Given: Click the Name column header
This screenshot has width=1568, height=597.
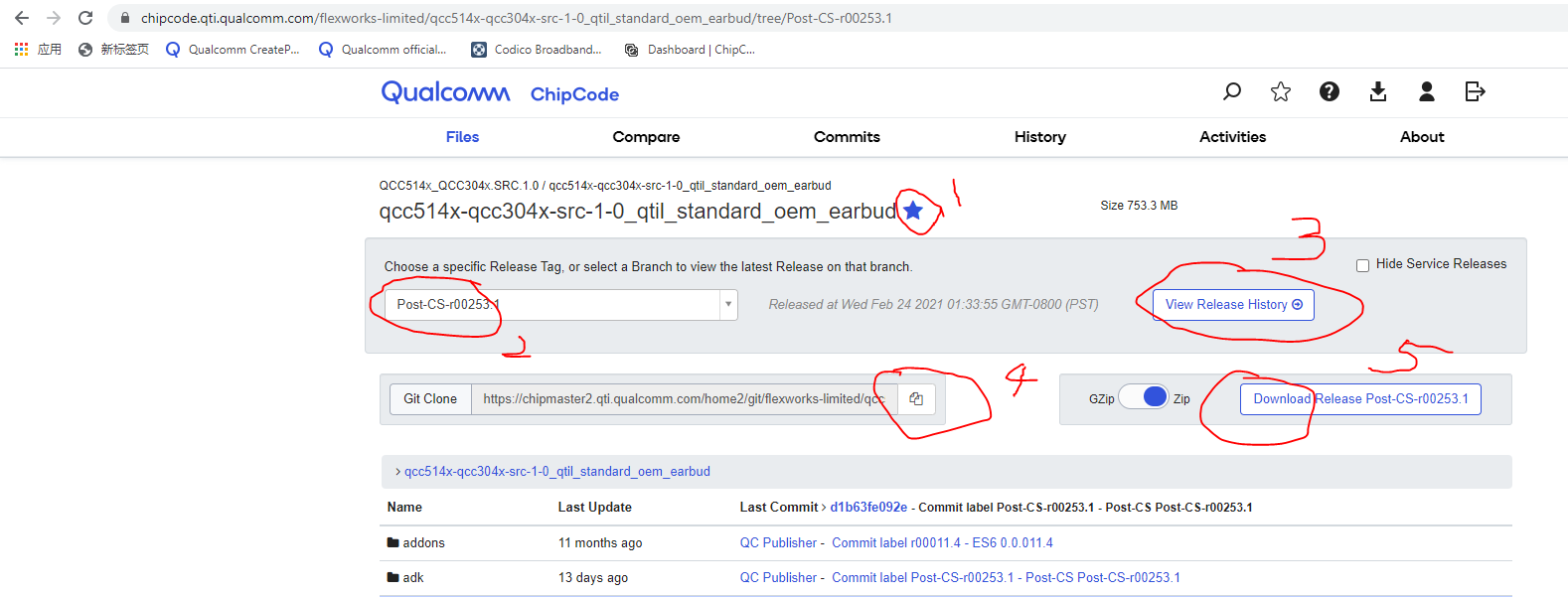Looking at the screenshot, I should [x=404, y=507].
